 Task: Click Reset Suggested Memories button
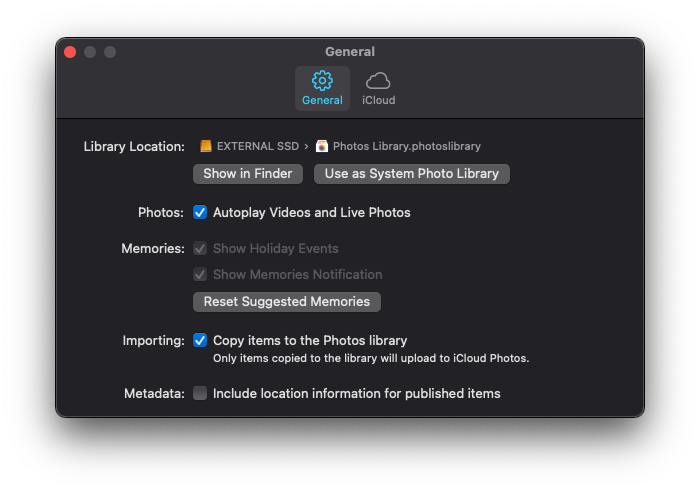(x=287, y=302)
